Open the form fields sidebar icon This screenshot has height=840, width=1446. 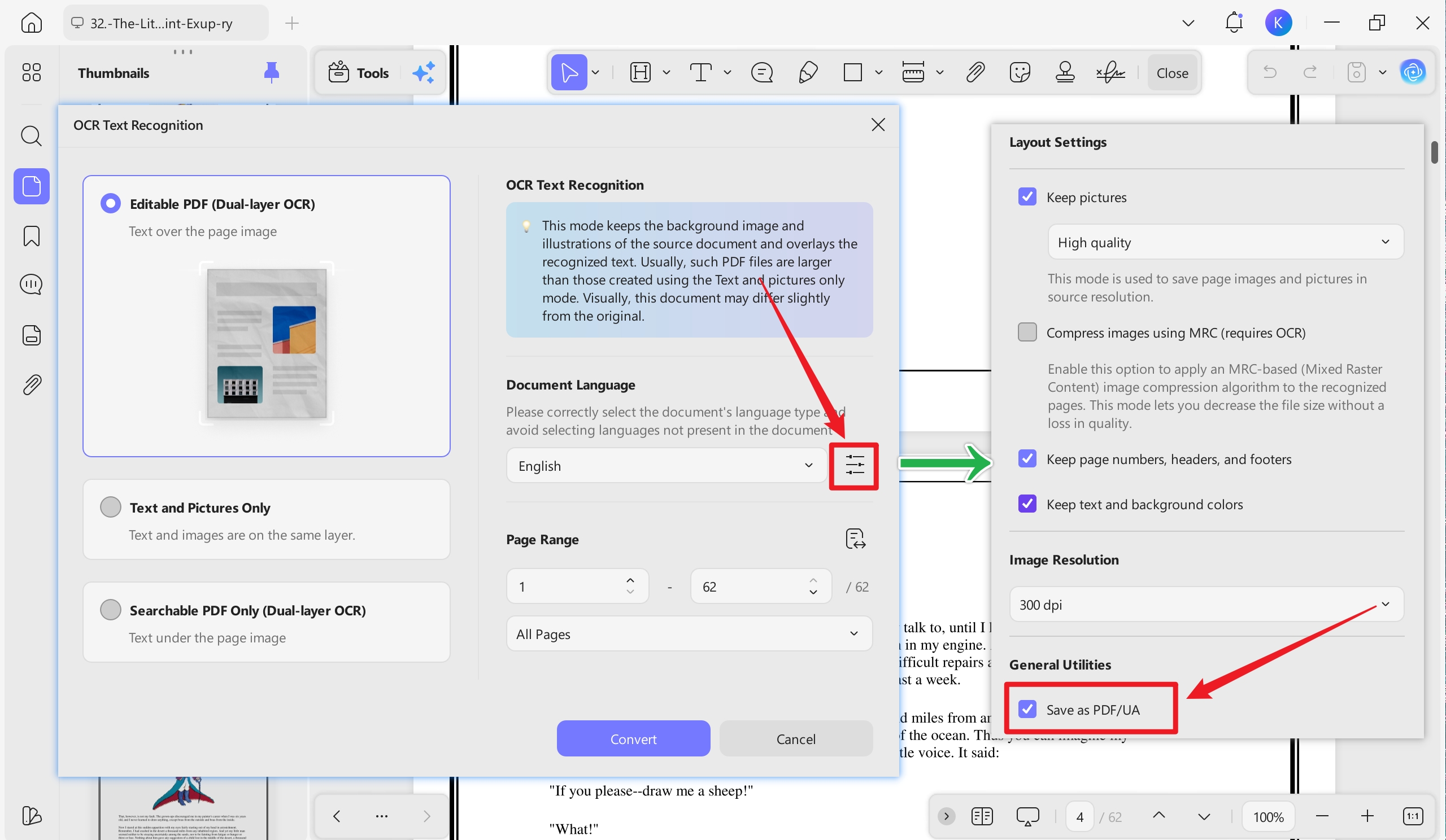tap(31, 335)
